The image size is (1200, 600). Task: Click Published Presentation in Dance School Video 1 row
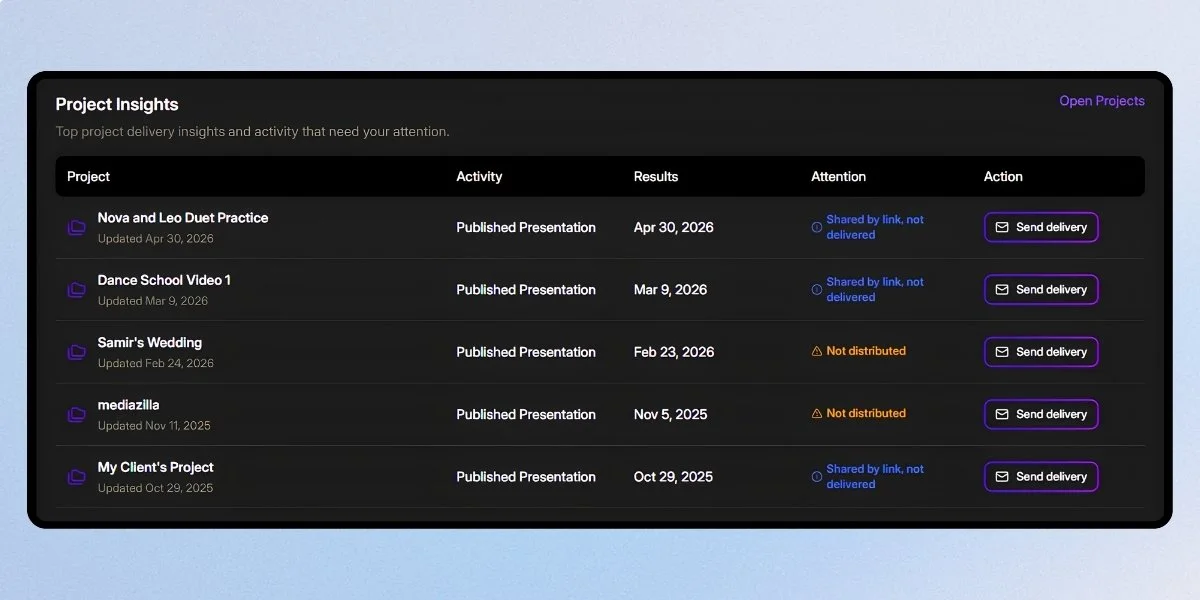pos(526,290)
